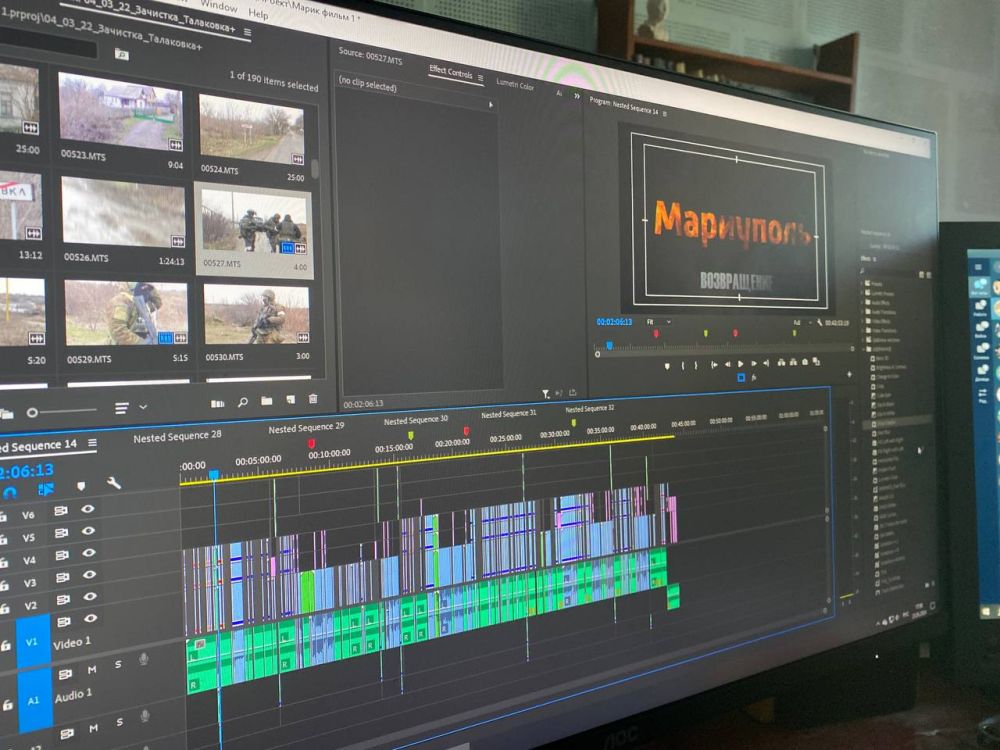Open the Window menu
Screen dimensions: 1000x750
tap(218, 6)
